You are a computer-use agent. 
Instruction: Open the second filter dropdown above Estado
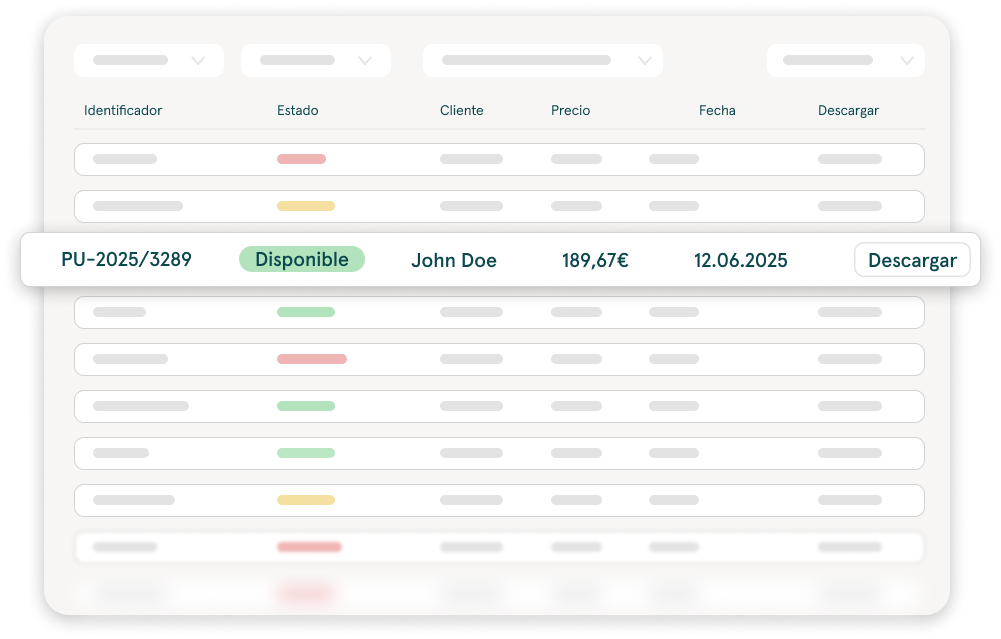coord(316,61)
